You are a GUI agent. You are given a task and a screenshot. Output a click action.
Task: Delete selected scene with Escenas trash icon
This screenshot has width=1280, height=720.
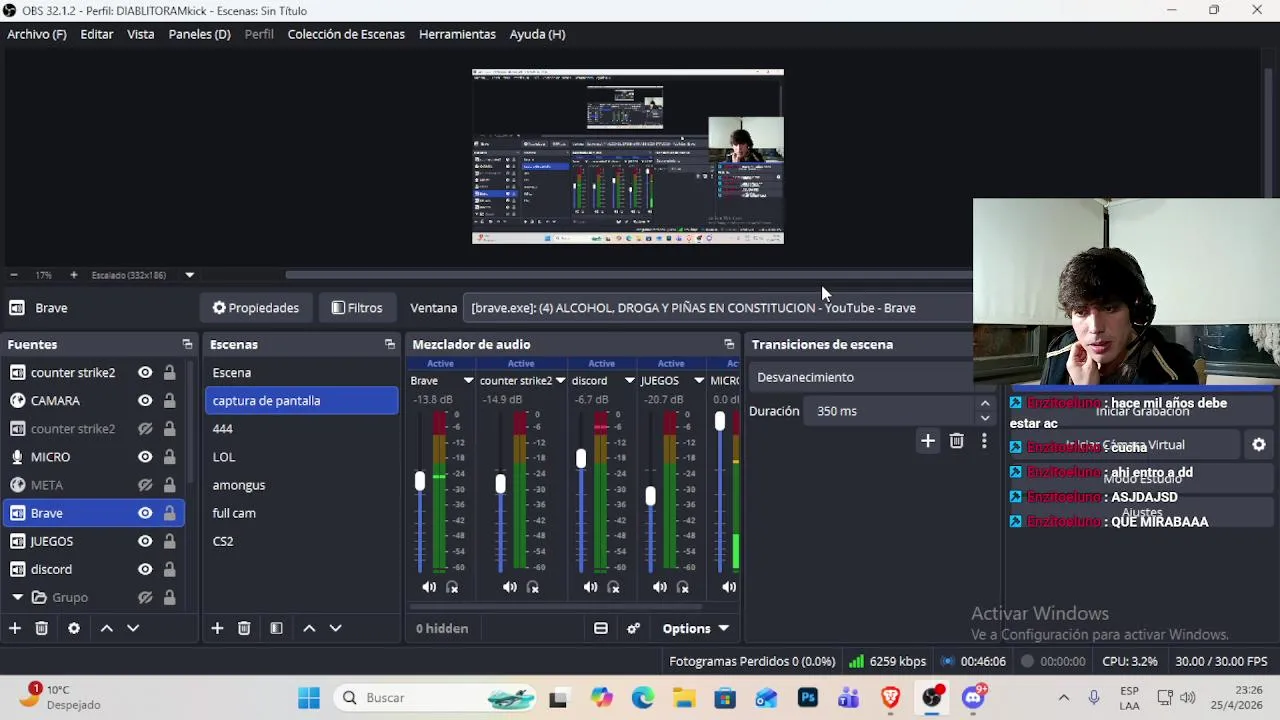tap(244, 628)
